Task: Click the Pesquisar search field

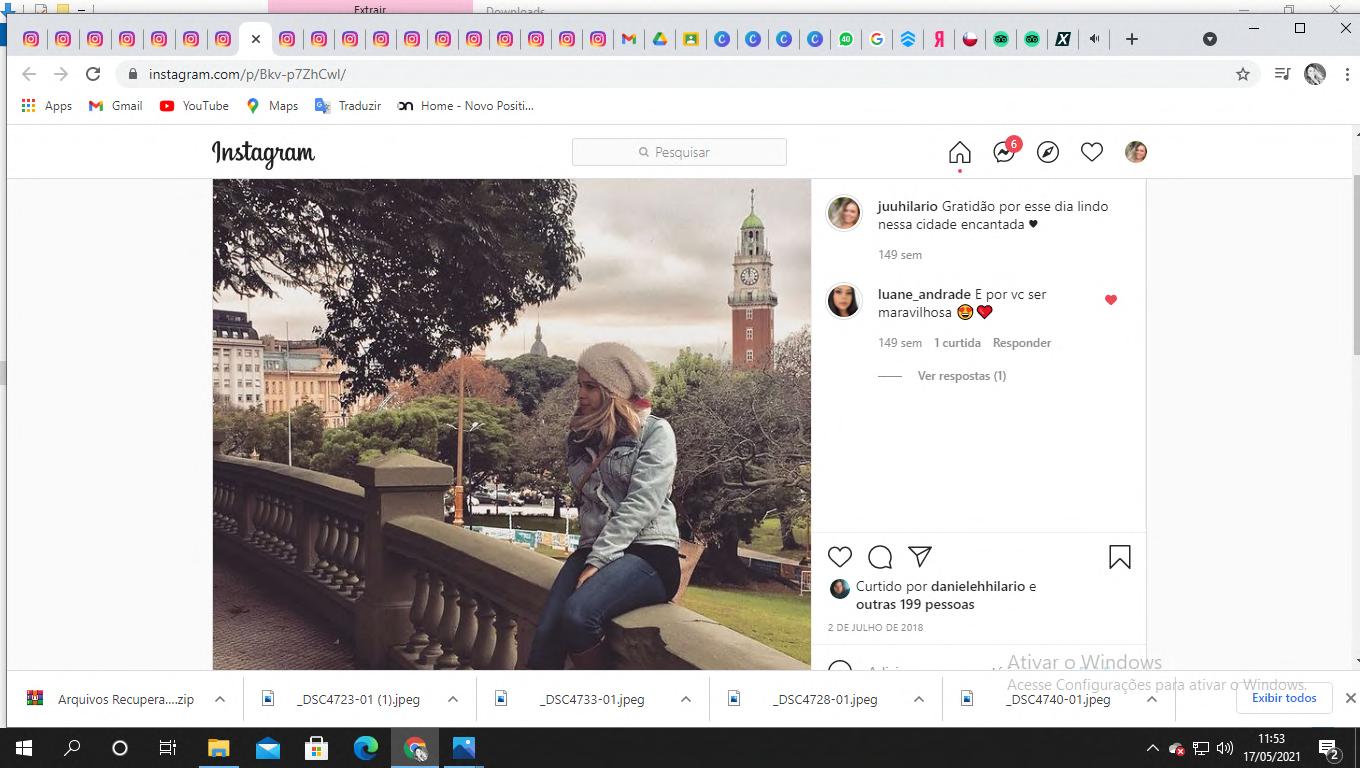Action: pos(679,152)
